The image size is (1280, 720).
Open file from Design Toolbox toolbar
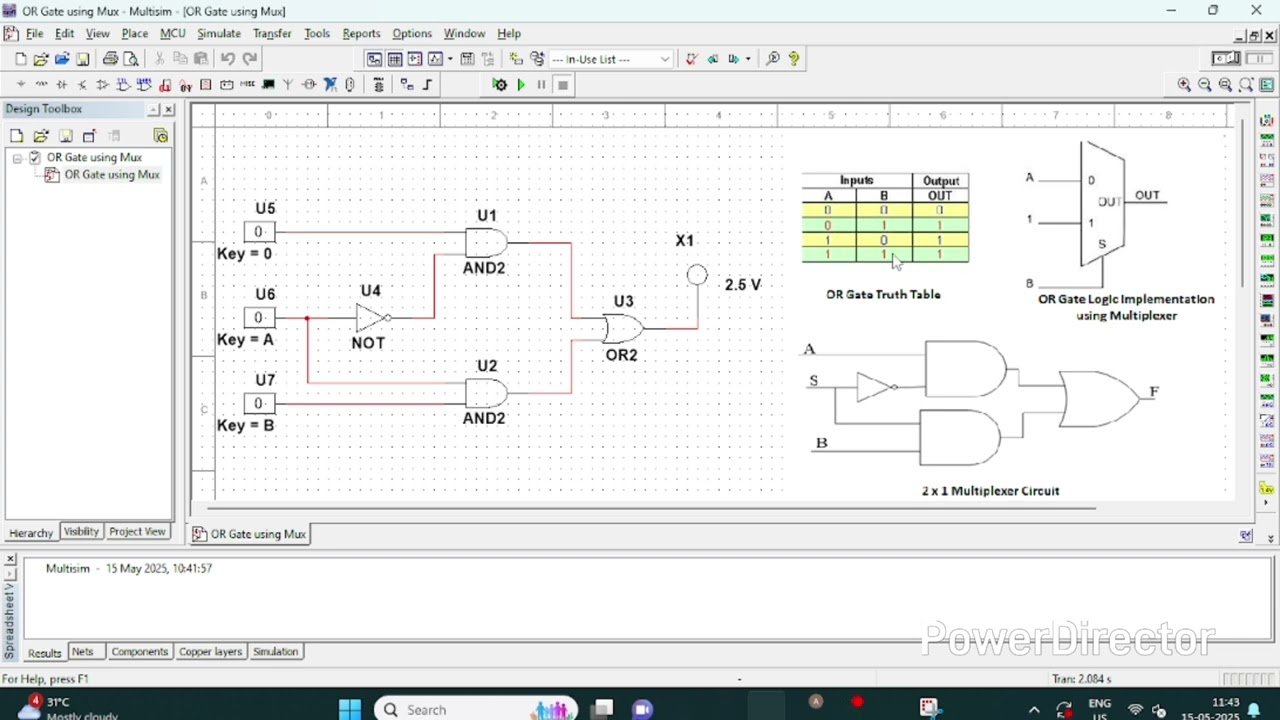41,136
